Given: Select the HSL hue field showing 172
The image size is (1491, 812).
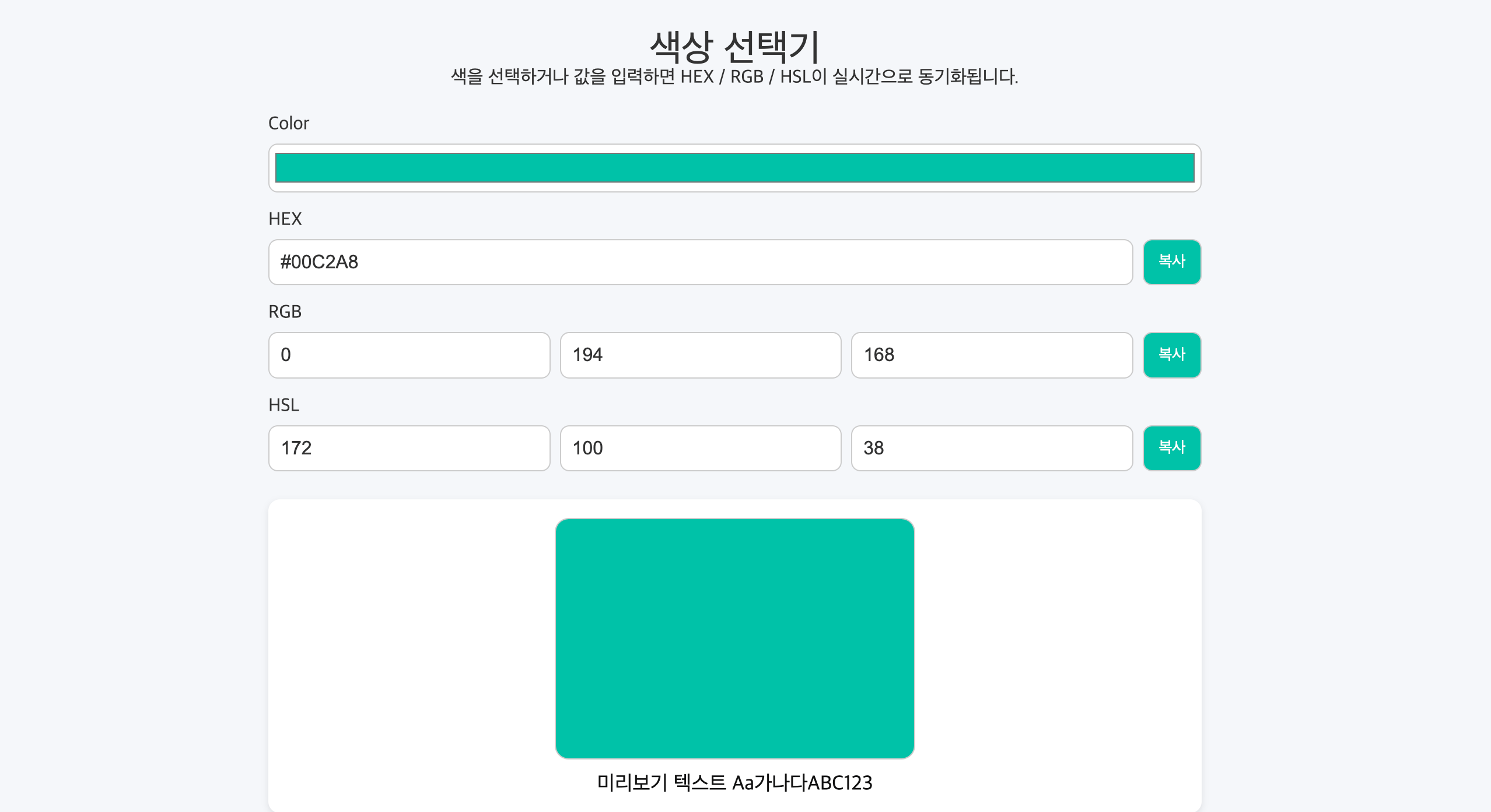Looking at the screenshot, I should (x=408, y=447).
